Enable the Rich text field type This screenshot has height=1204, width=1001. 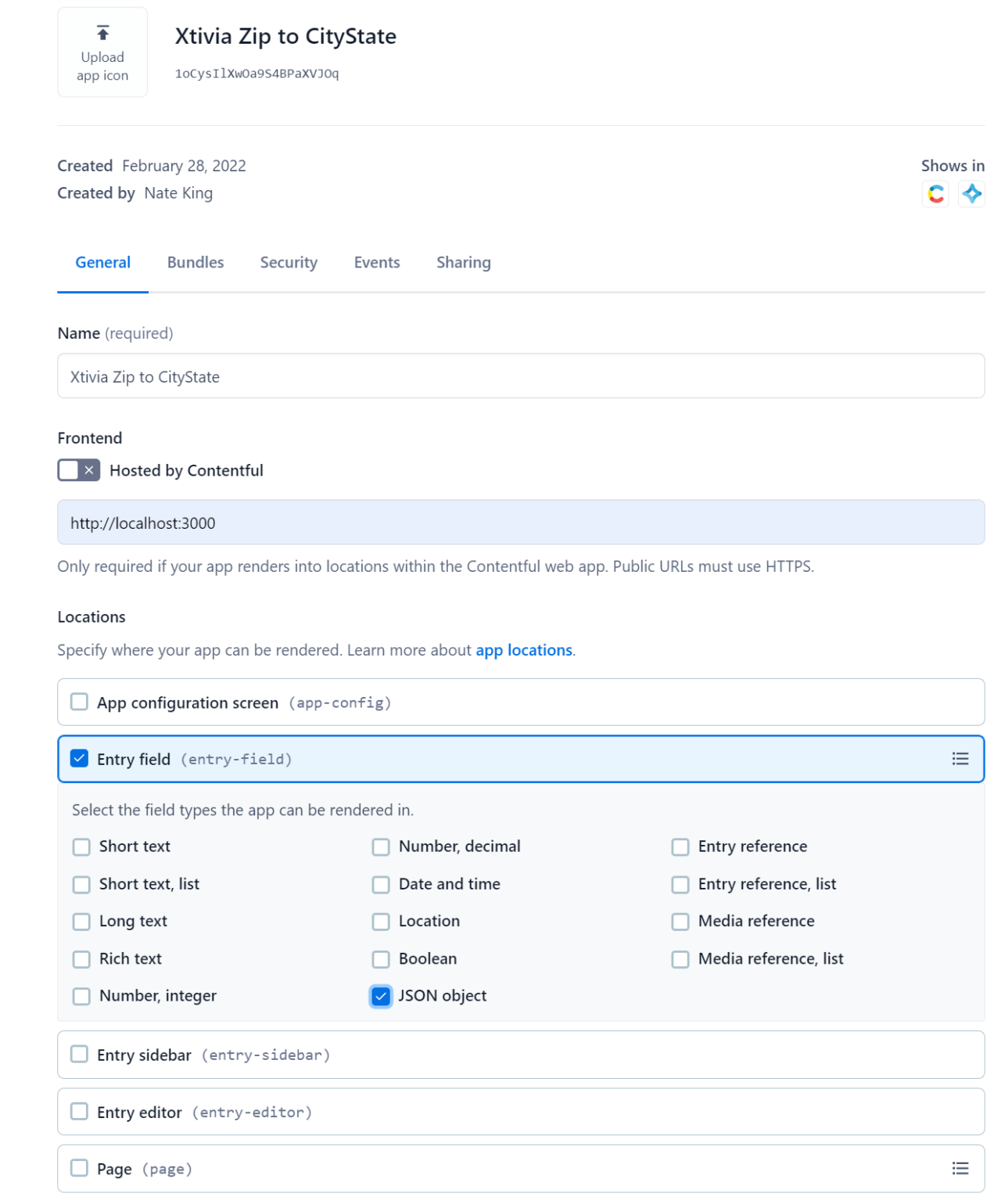click(x=81, y=958)
